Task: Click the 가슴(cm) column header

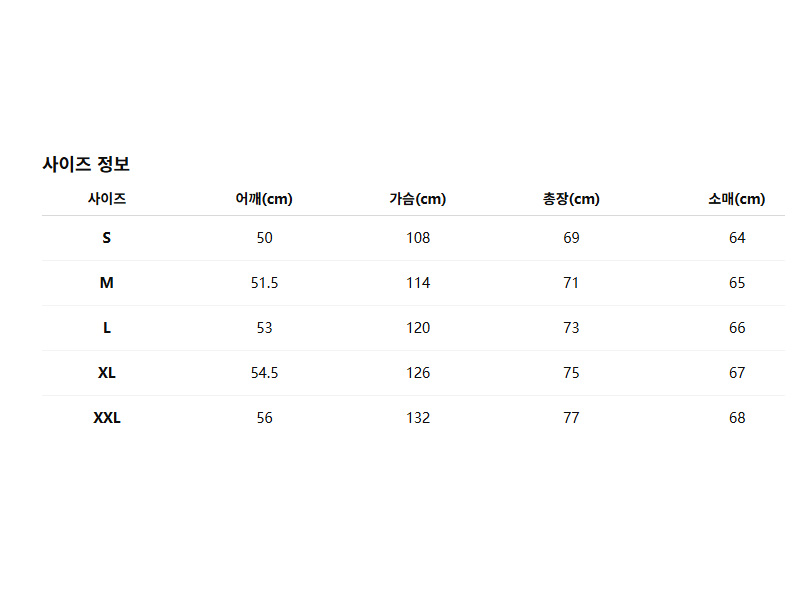Action: point(418,199)
